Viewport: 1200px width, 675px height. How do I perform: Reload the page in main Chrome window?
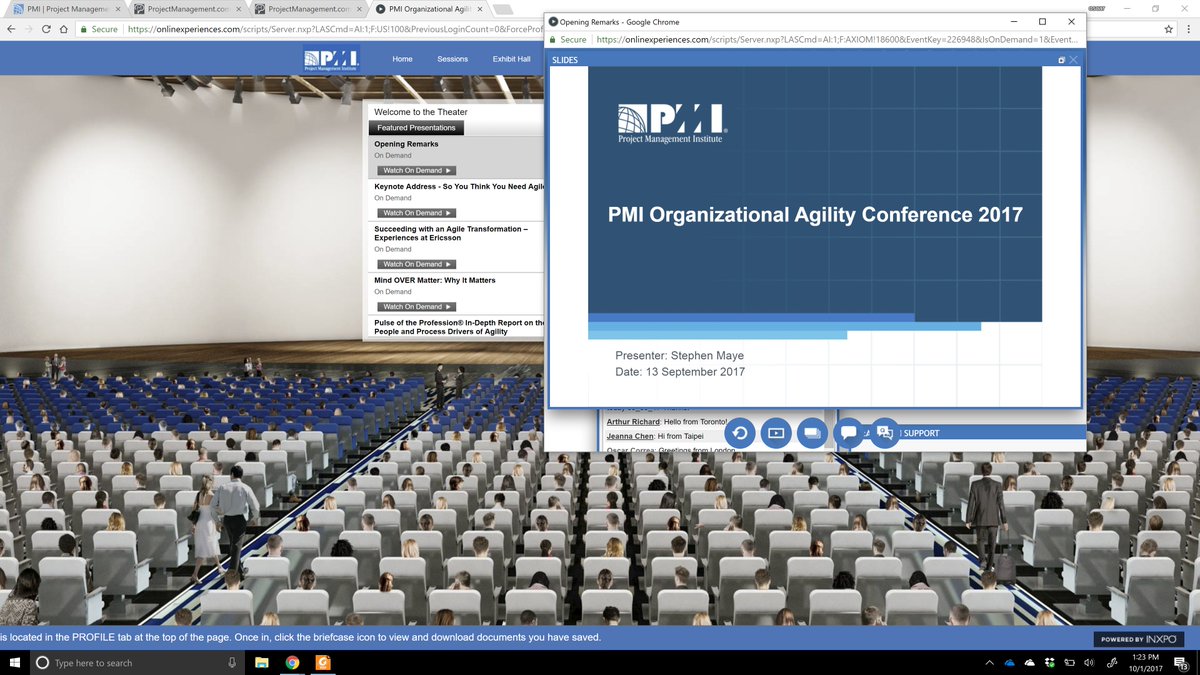[47, 30]
